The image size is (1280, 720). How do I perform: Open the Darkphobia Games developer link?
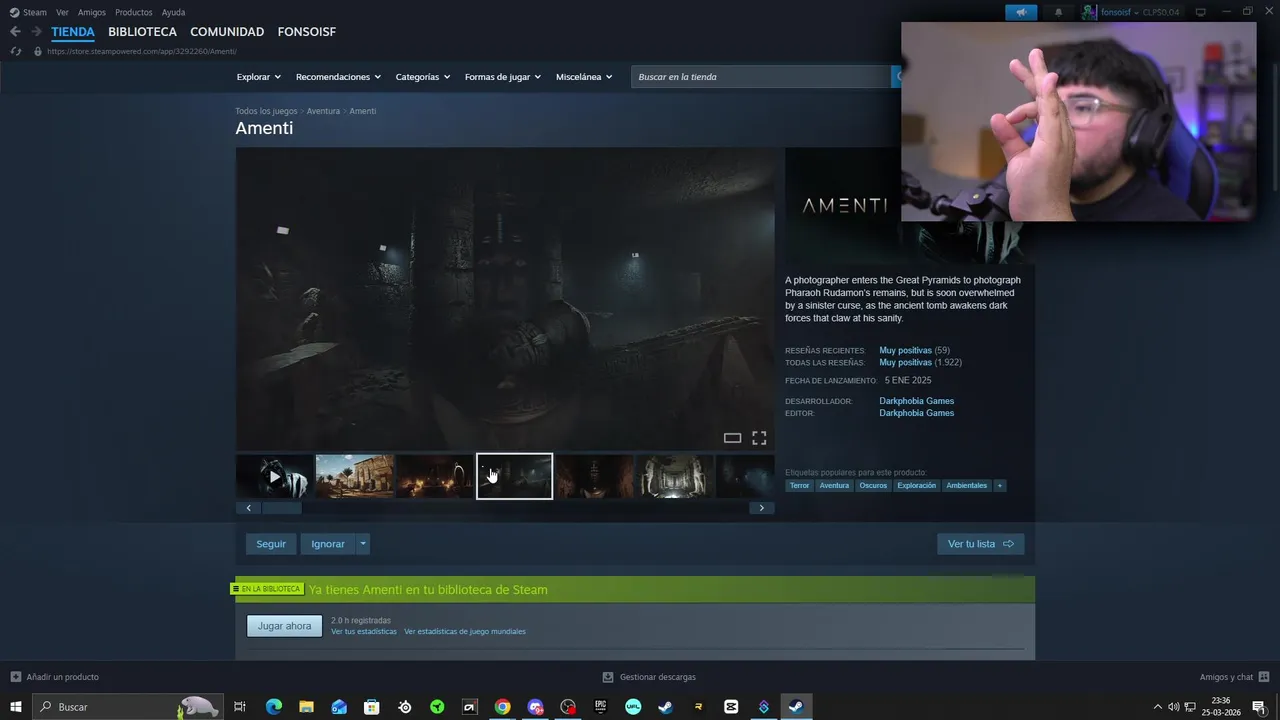click(917, 401)
